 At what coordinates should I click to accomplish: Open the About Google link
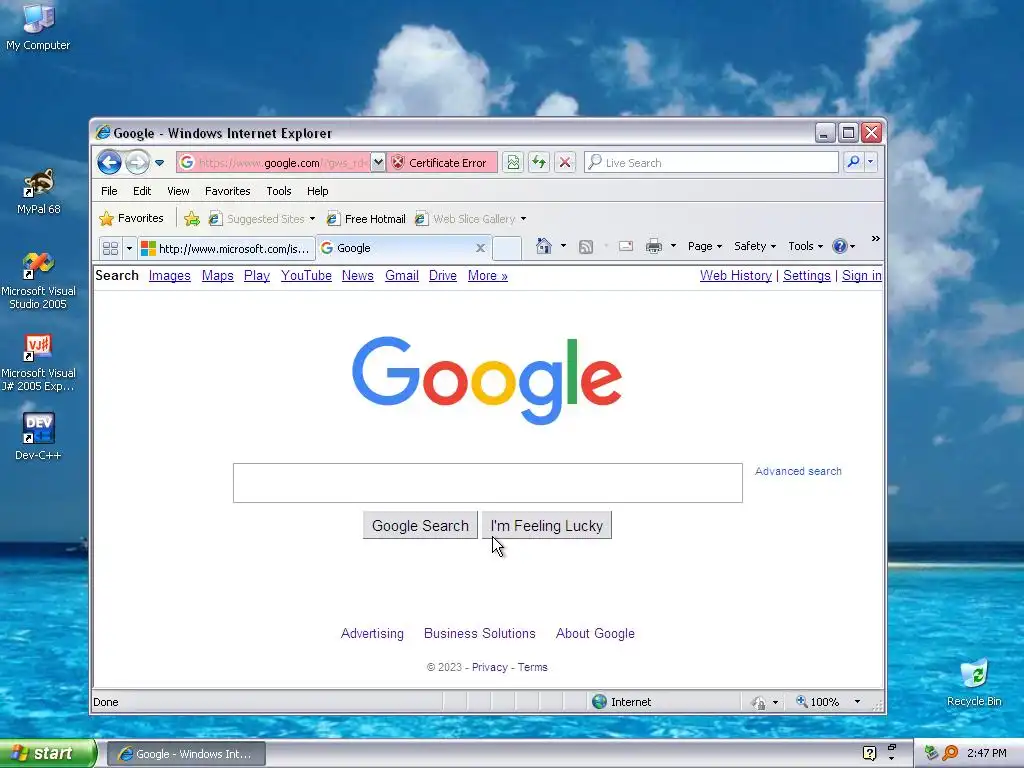click(x=595, y=633)
